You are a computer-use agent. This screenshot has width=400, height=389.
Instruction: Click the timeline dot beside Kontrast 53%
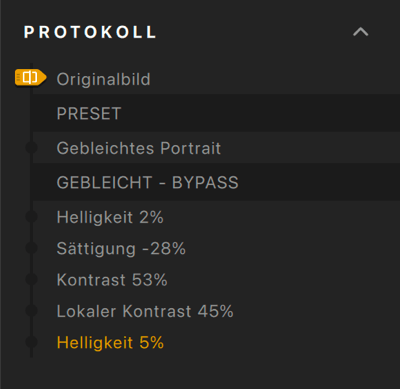click(32, 279)
